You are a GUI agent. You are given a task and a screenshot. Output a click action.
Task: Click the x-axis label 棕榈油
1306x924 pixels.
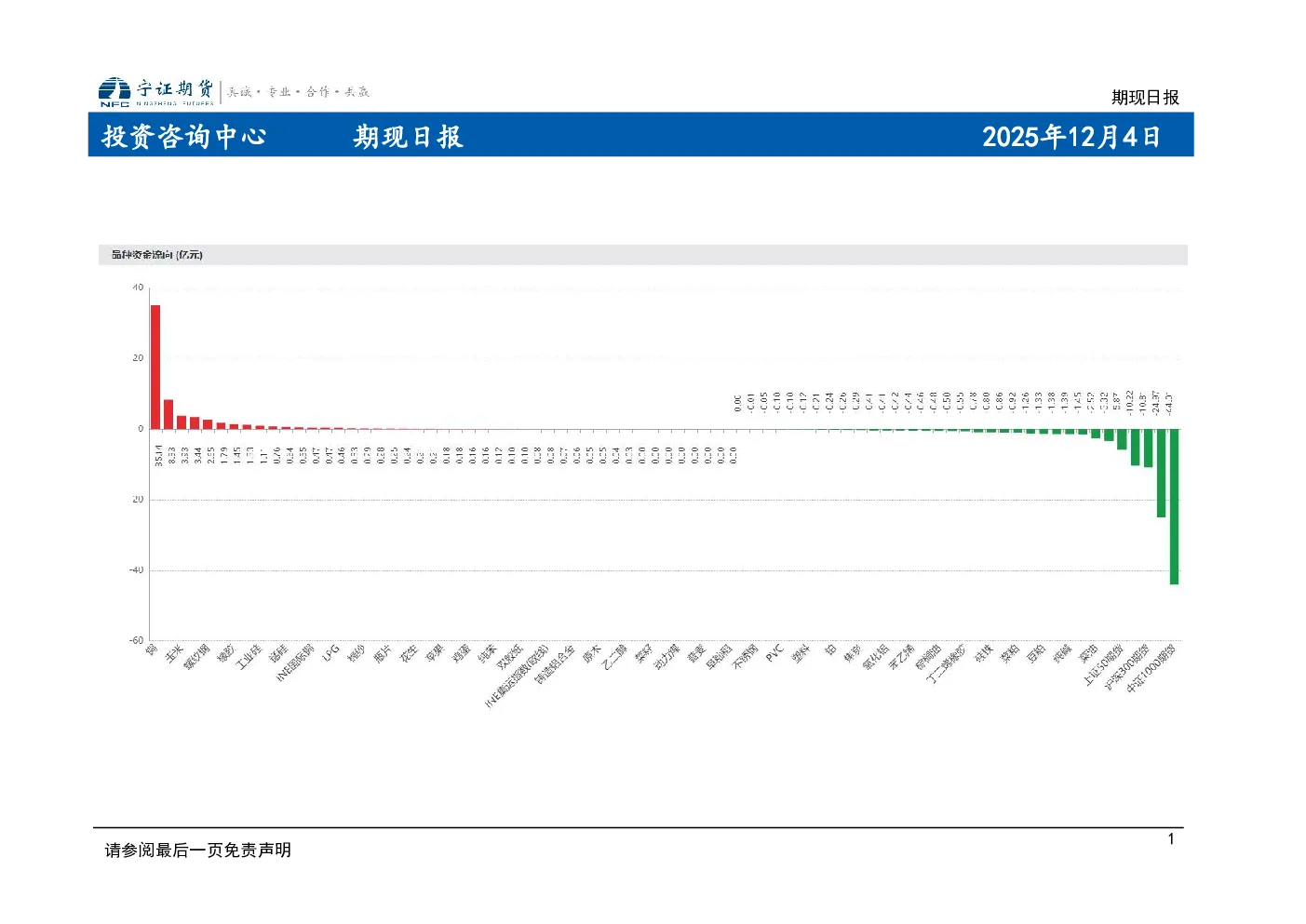point(927,657)
